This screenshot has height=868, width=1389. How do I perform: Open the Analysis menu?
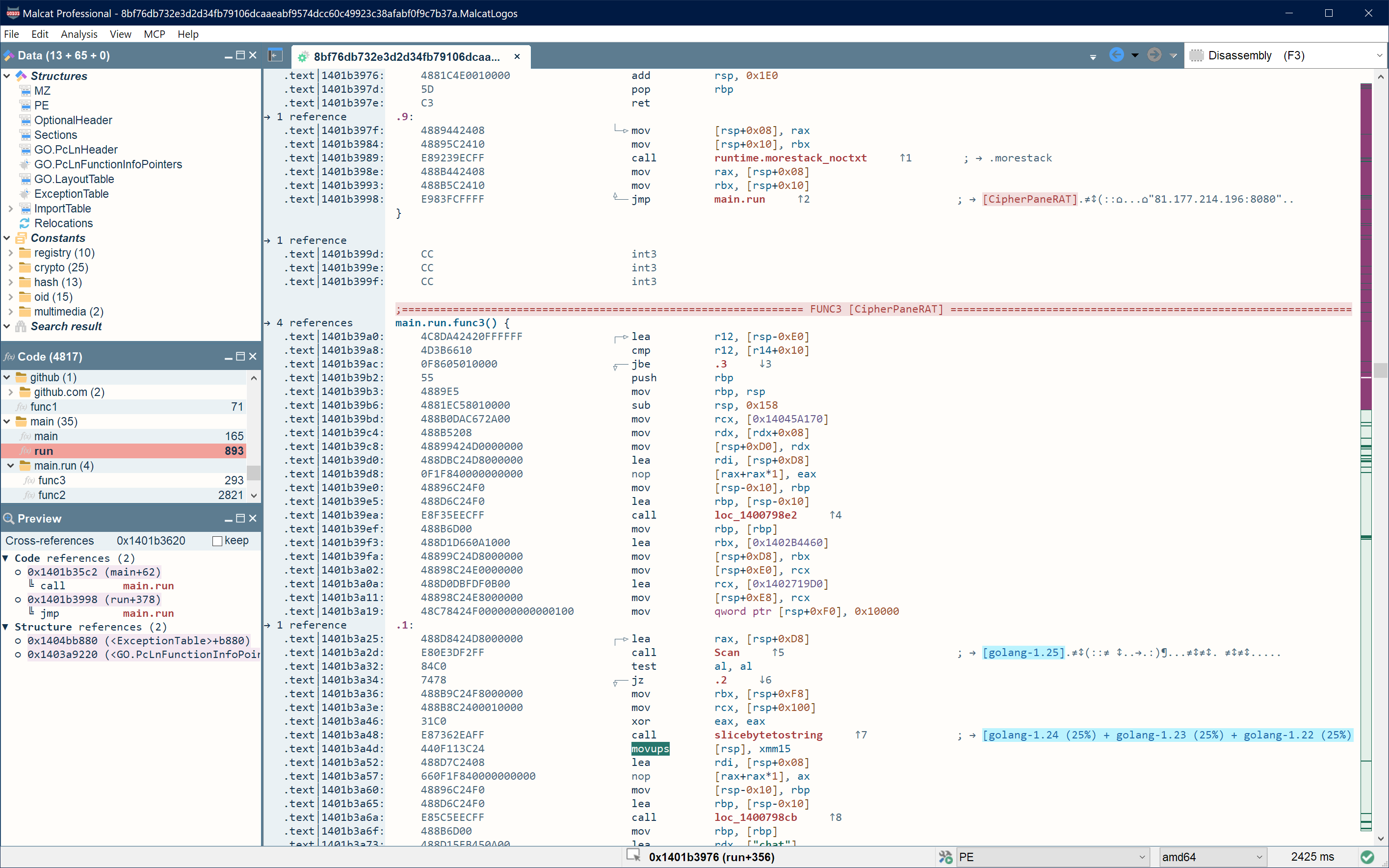(x=79, y=34)
